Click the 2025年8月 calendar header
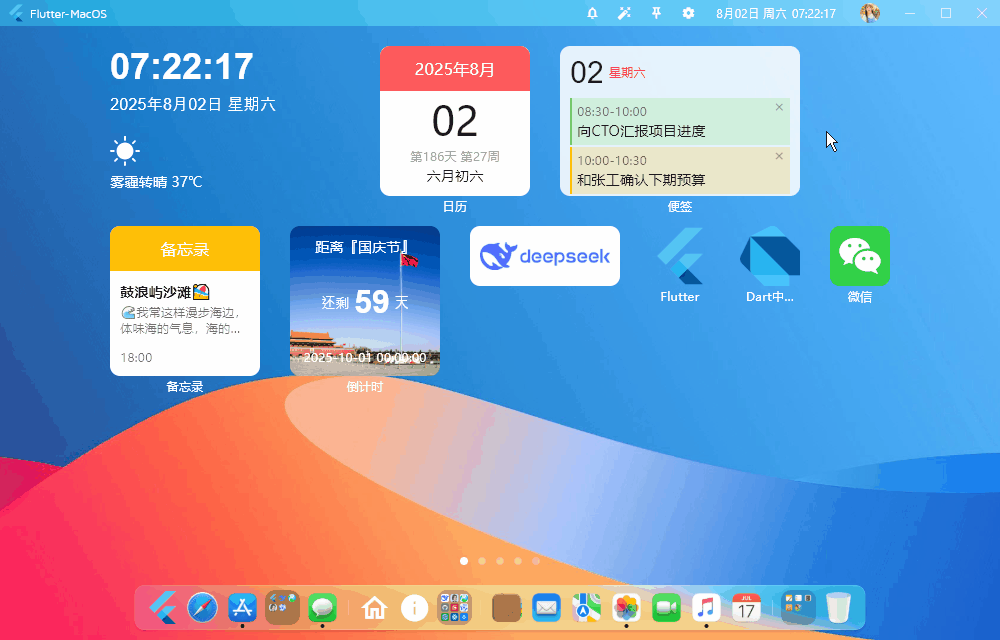 pyautogui.click(x=455, y=69)
